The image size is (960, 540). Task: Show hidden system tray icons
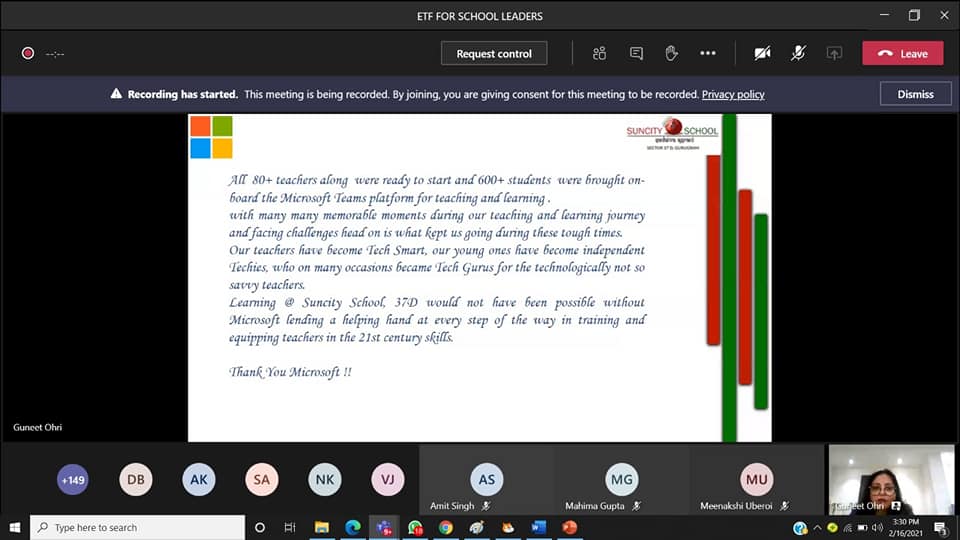coord(817,527)
